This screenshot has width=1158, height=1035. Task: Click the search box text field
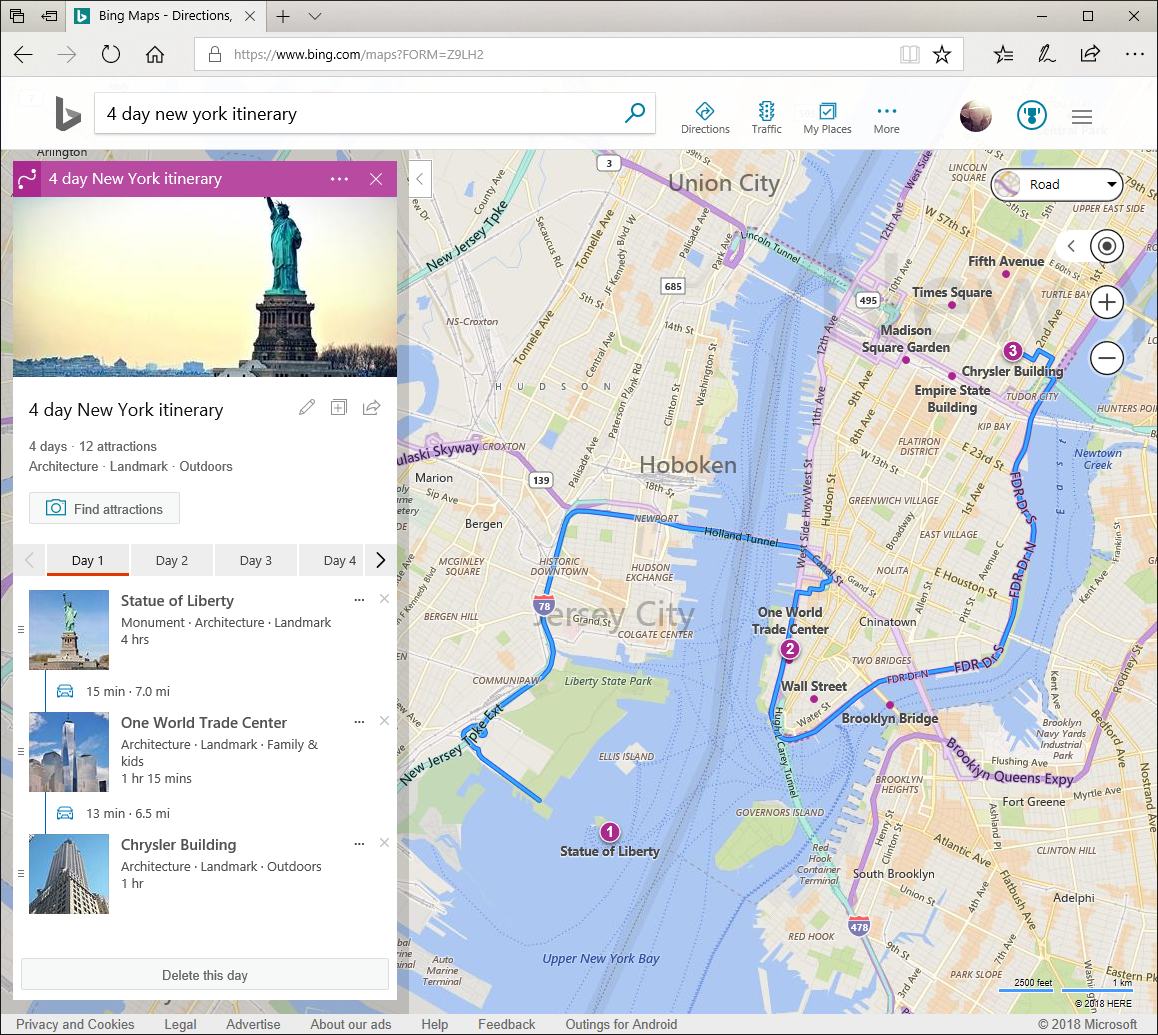(x=358, y=114)
